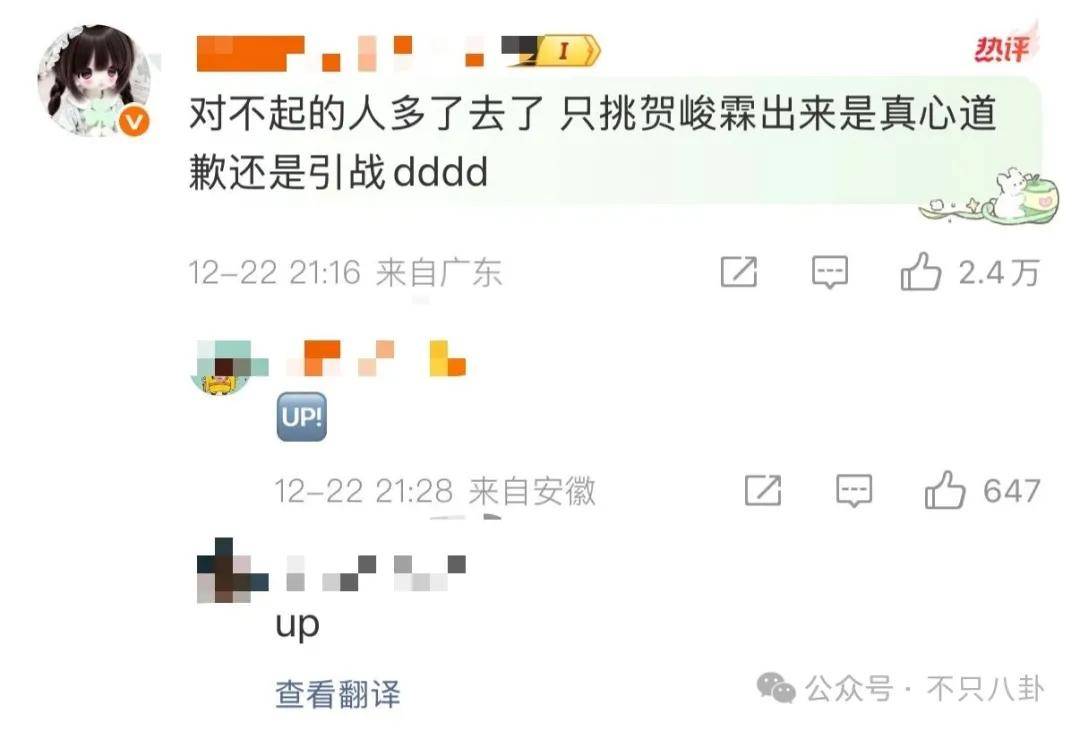The image size is (1080, 731).
Task: Open the first replier's pixelated avatar
Action: (229, 369)
